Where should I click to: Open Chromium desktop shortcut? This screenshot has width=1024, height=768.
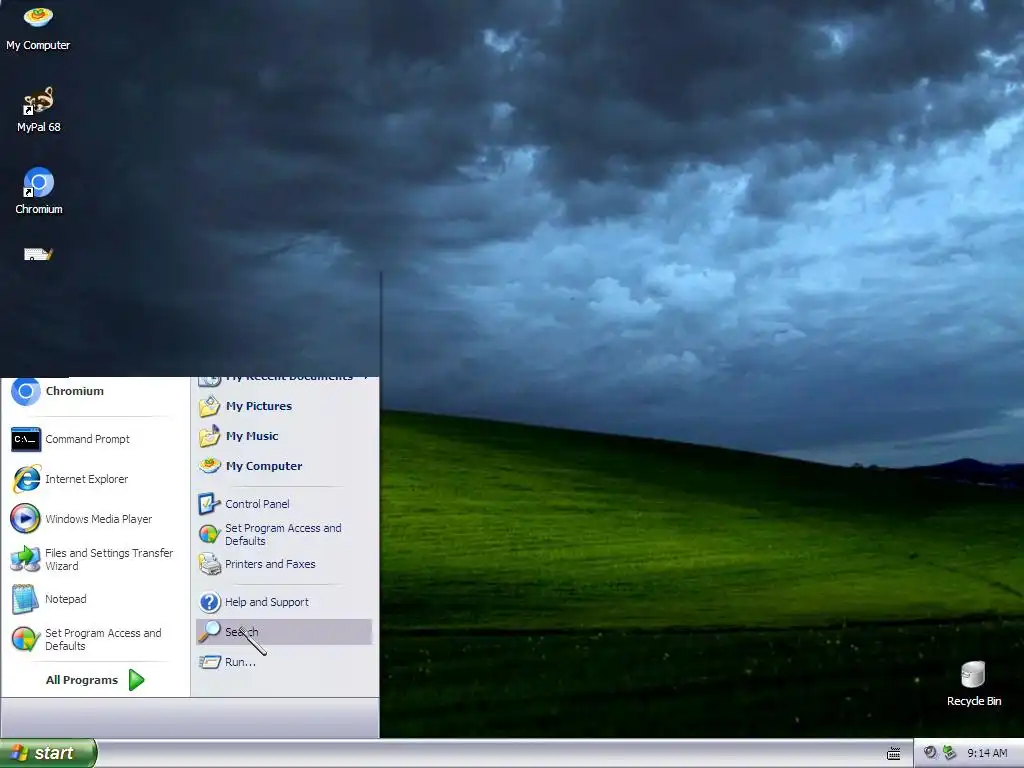(38, 182)
